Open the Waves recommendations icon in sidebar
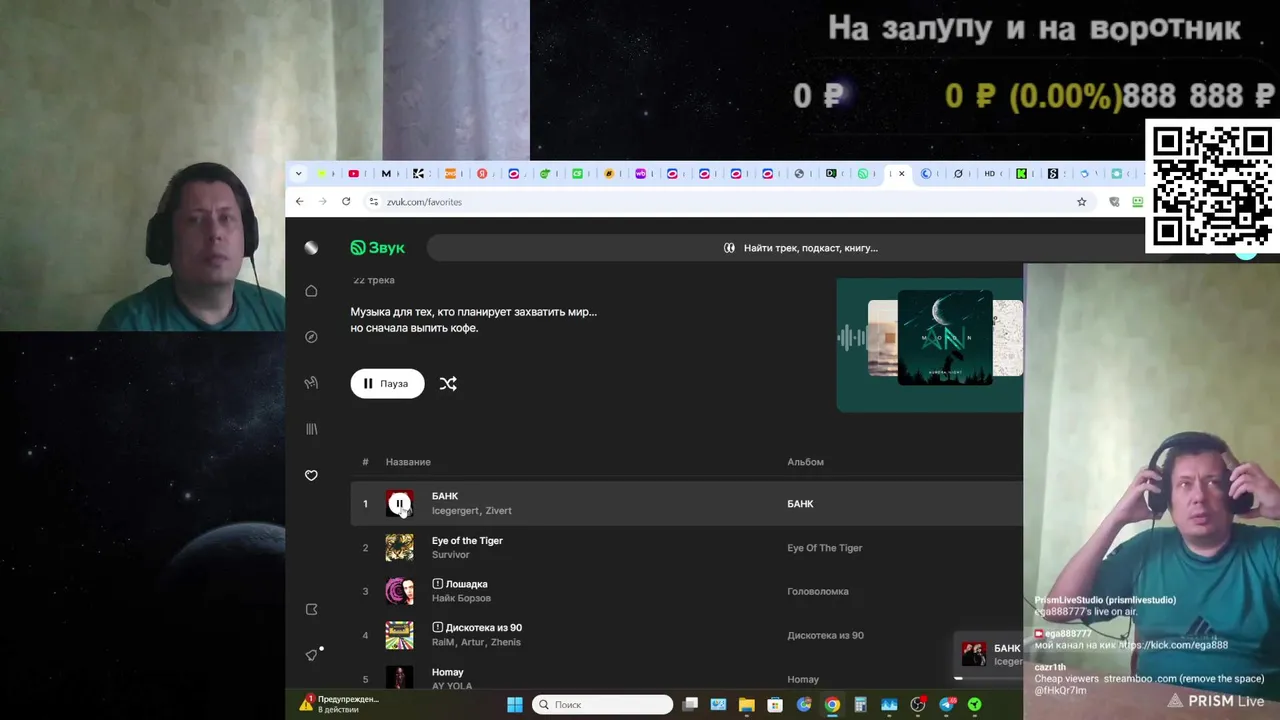1280x720 pixels. point(311,383)
